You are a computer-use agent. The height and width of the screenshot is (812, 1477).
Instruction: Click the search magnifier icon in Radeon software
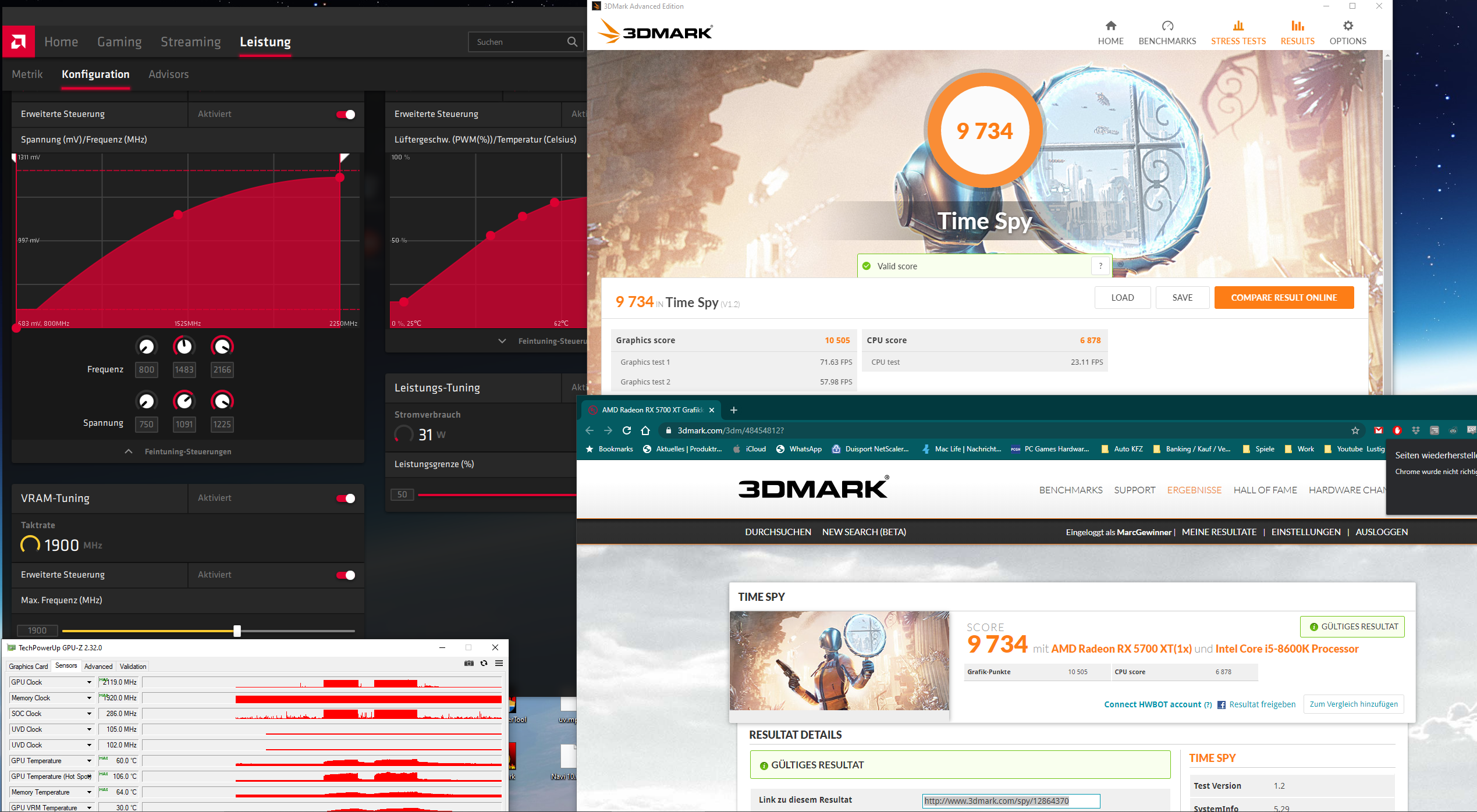[x=572, y=42]
